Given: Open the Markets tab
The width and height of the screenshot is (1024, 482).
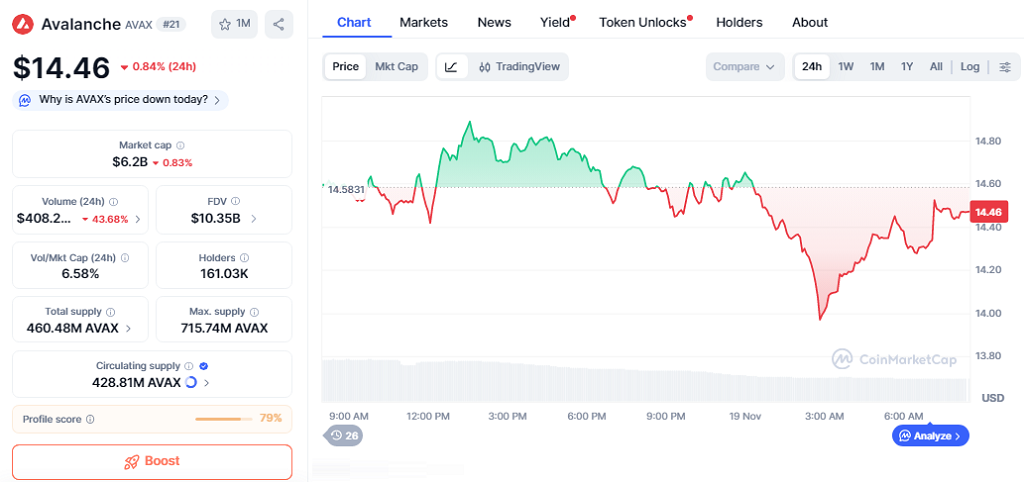Looking at the screenshot, I should 424,22.
